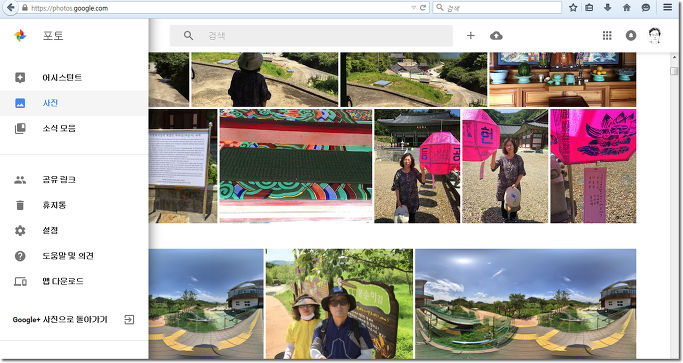
Task: Click the bookmarks list icon
Action: click(589, 7)
